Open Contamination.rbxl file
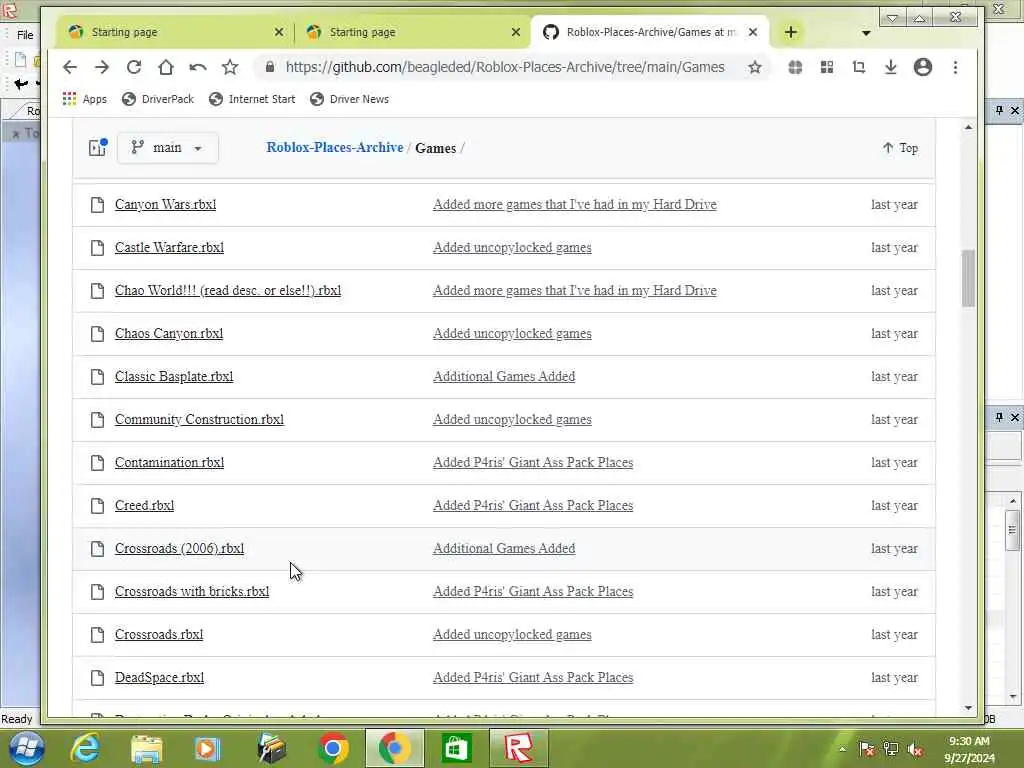 pyautogui.click(x=169, y=463)
